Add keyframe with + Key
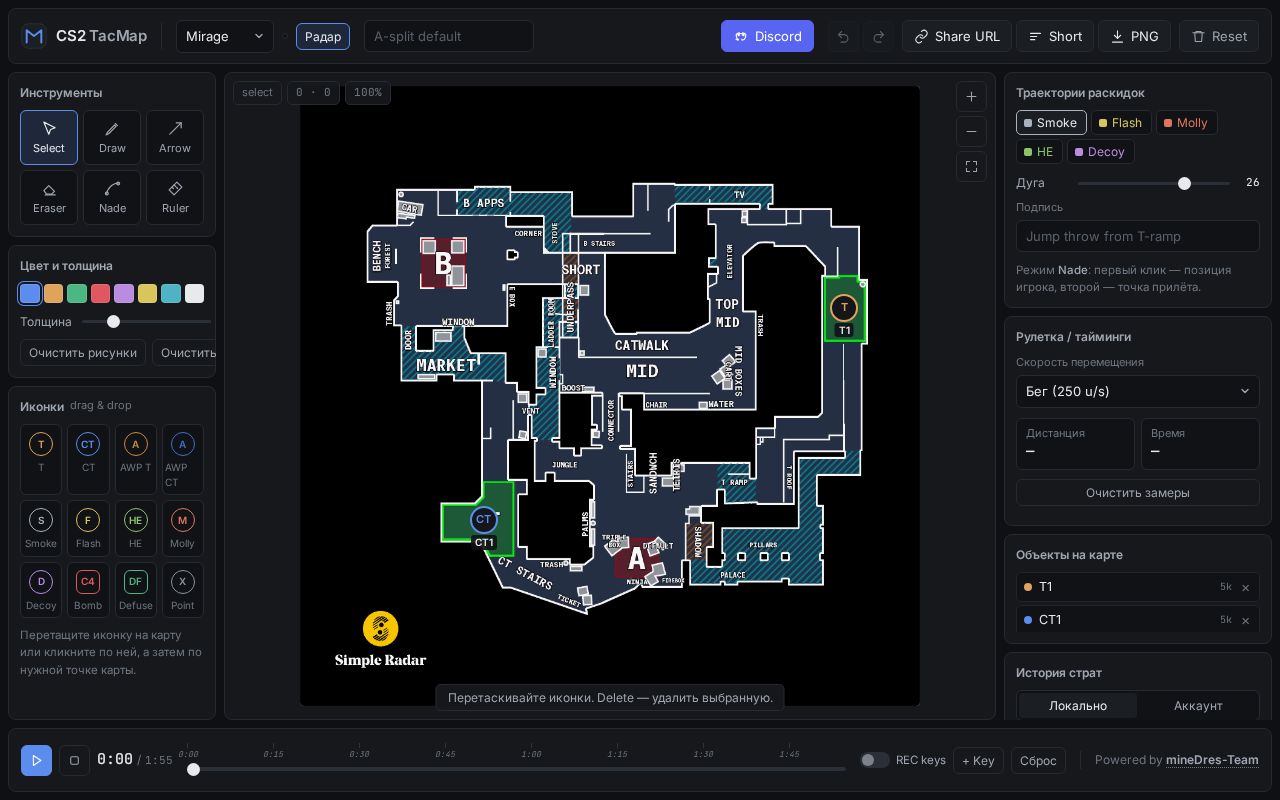This screenshot has height=800, width=1280. pos(978,760)
